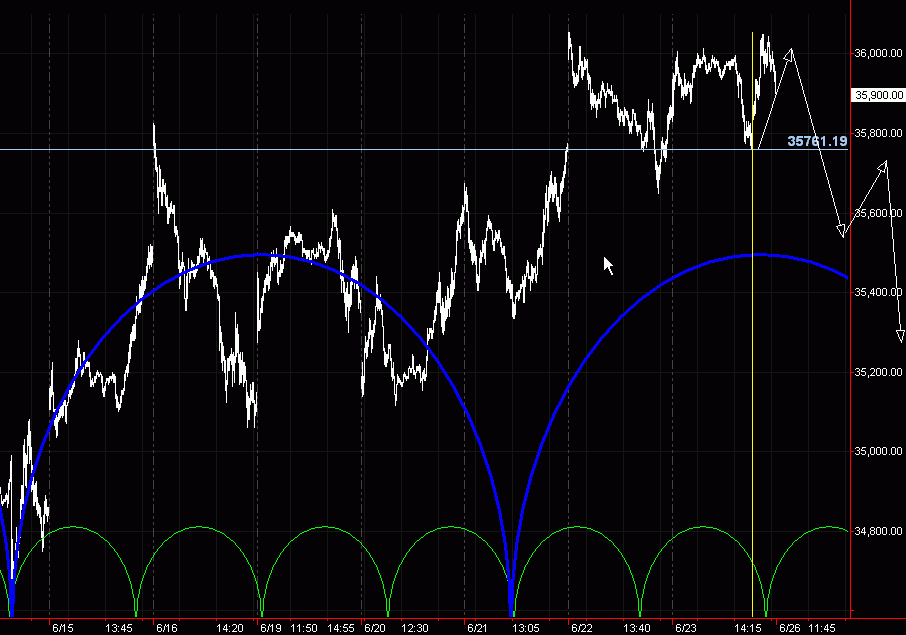Select the 6/15 date label
This screenshot has width=906, height=635.
(x=62, y=628)
